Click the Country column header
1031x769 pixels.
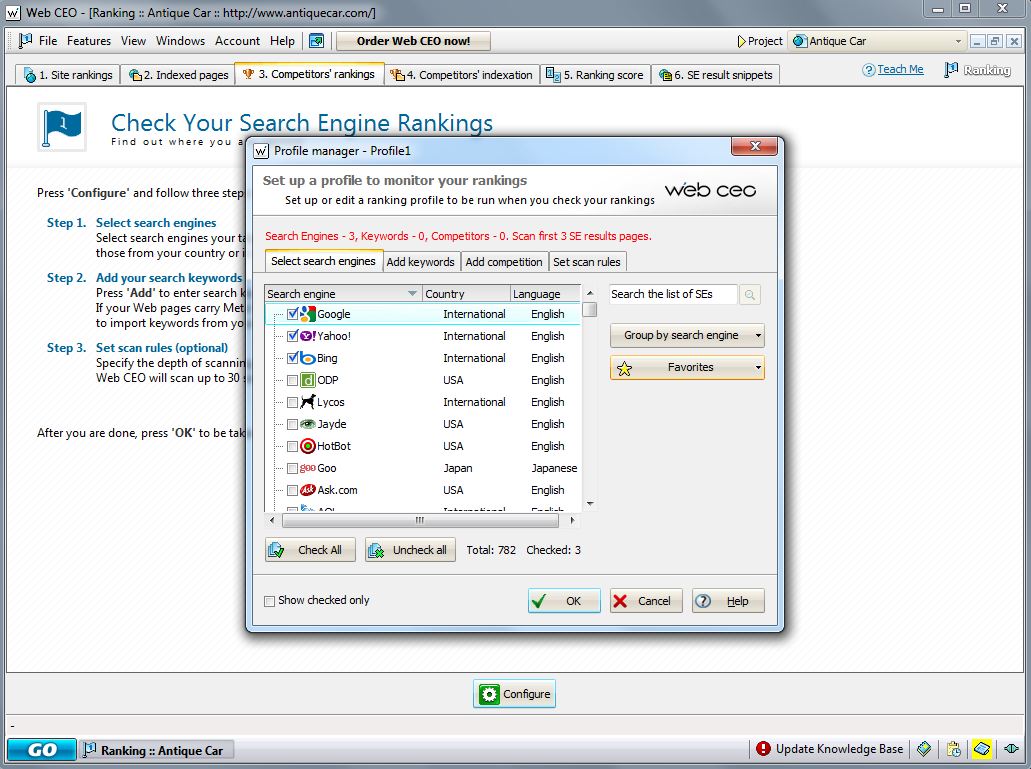tap(466, 293)
